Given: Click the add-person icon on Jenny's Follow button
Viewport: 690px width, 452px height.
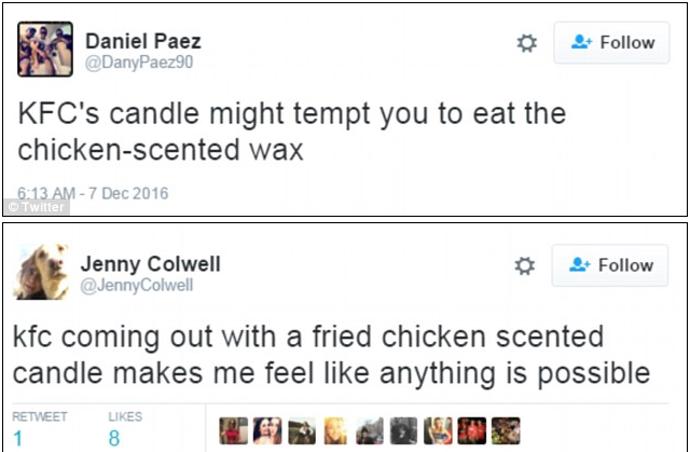Looking at the screenshot, I should click(x=581, y=266).
